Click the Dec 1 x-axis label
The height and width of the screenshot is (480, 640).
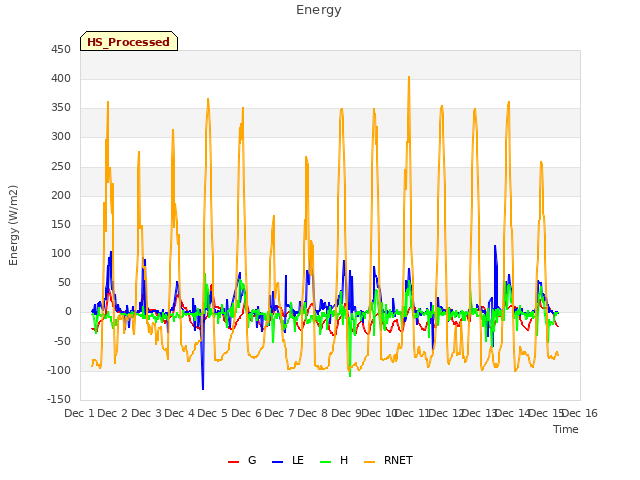(x=80, y=413)
